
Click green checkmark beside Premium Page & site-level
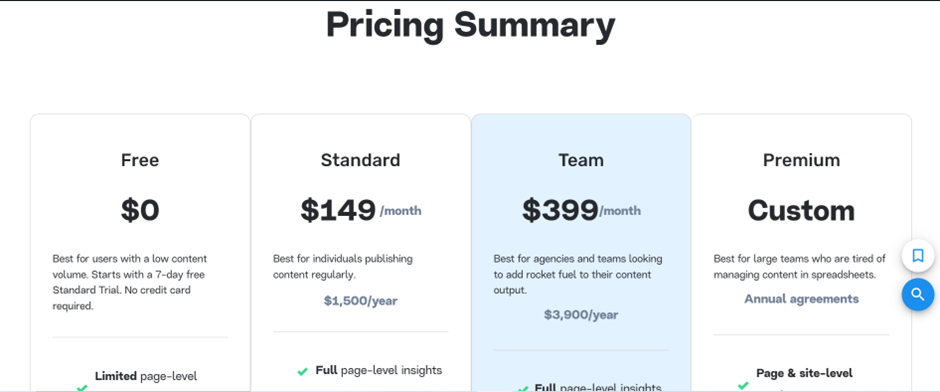point(743,385)
